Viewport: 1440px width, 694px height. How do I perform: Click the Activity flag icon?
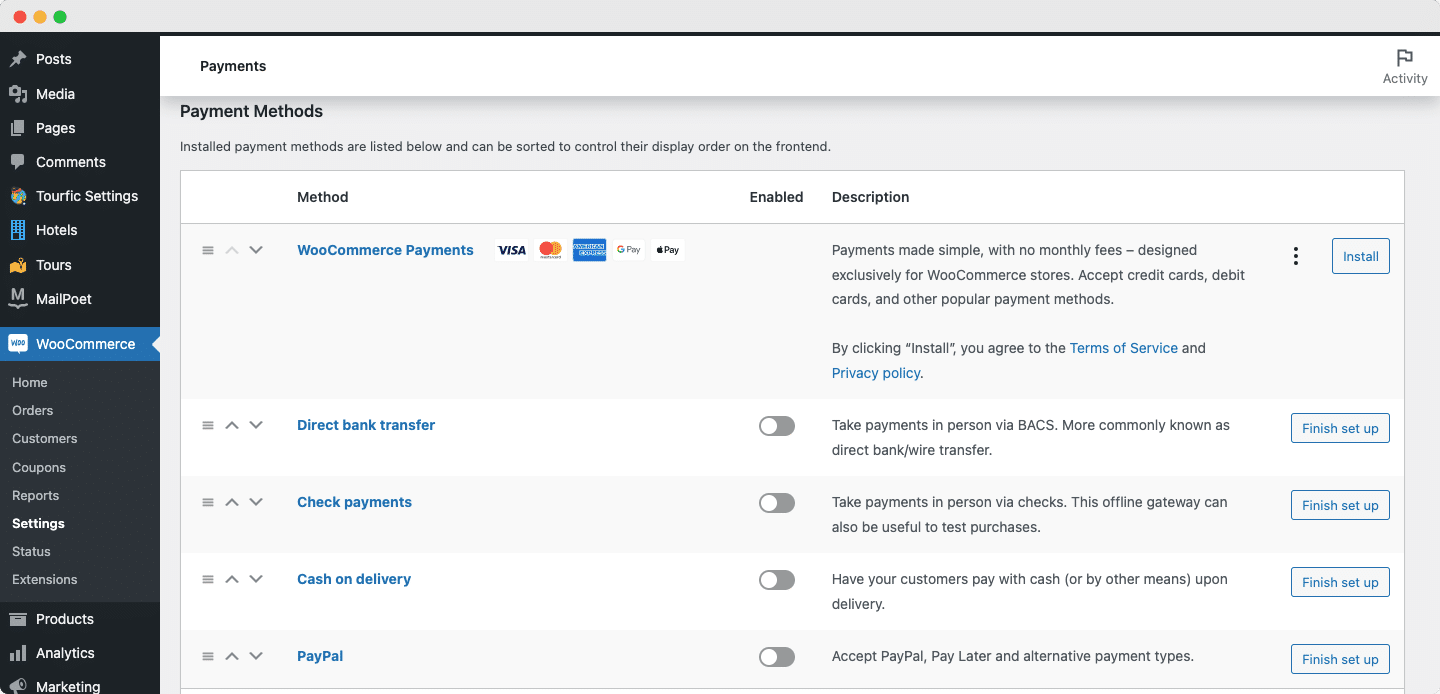pyautogui.click(x=1405, y=58)
